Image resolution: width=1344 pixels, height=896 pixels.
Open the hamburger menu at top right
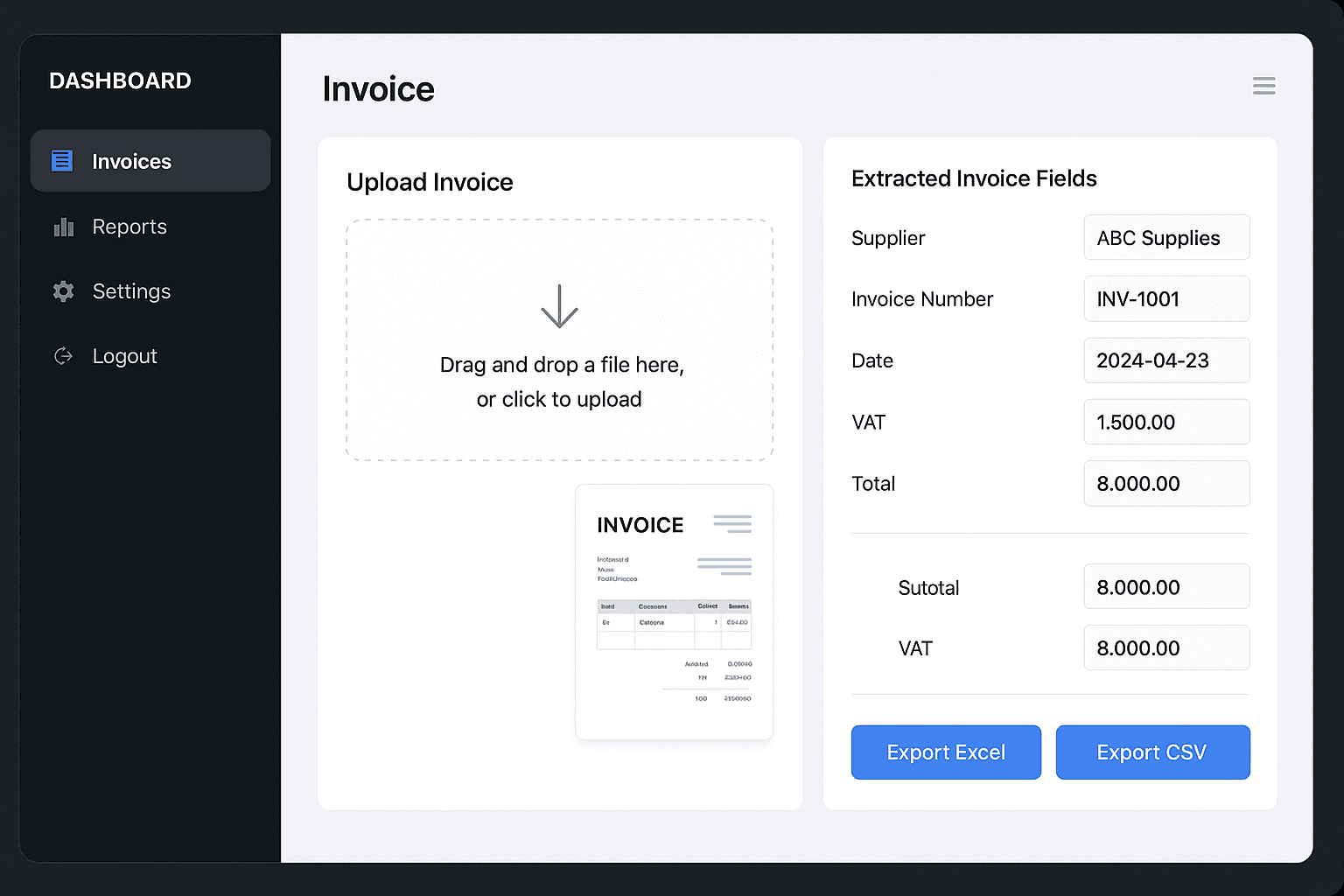tap(1263, 86)
